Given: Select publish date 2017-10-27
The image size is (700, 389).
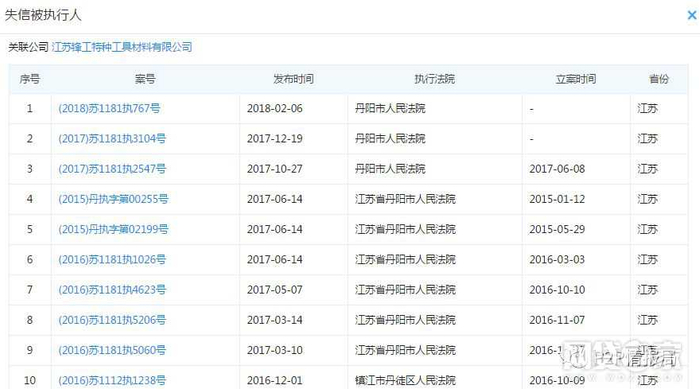Looking at the screenshot, I should 275,169.
